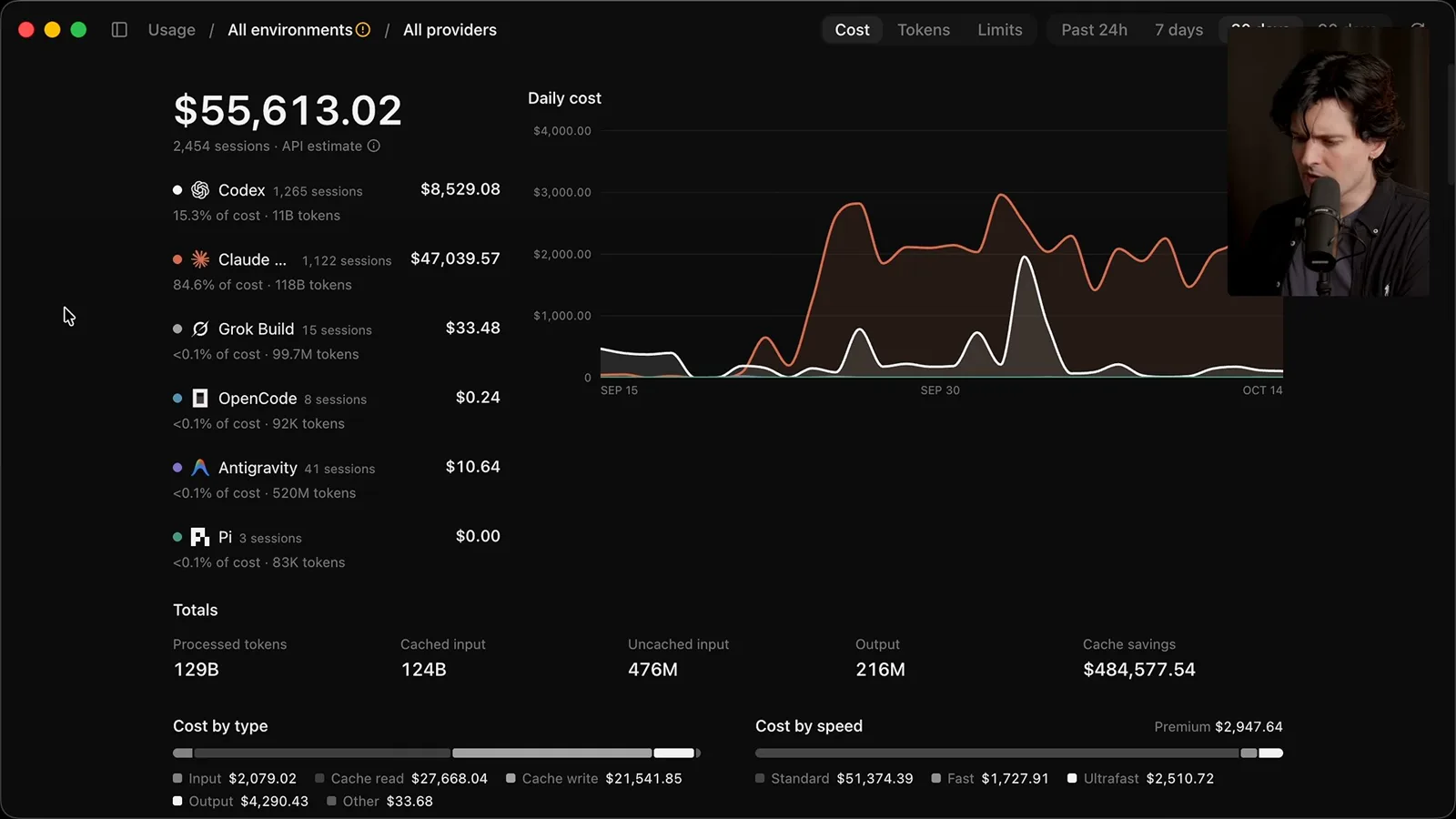Click the Claude cost $47,039.57
Image resolution: width=1456 pixels, height=819 pixels.
[455, 258]
